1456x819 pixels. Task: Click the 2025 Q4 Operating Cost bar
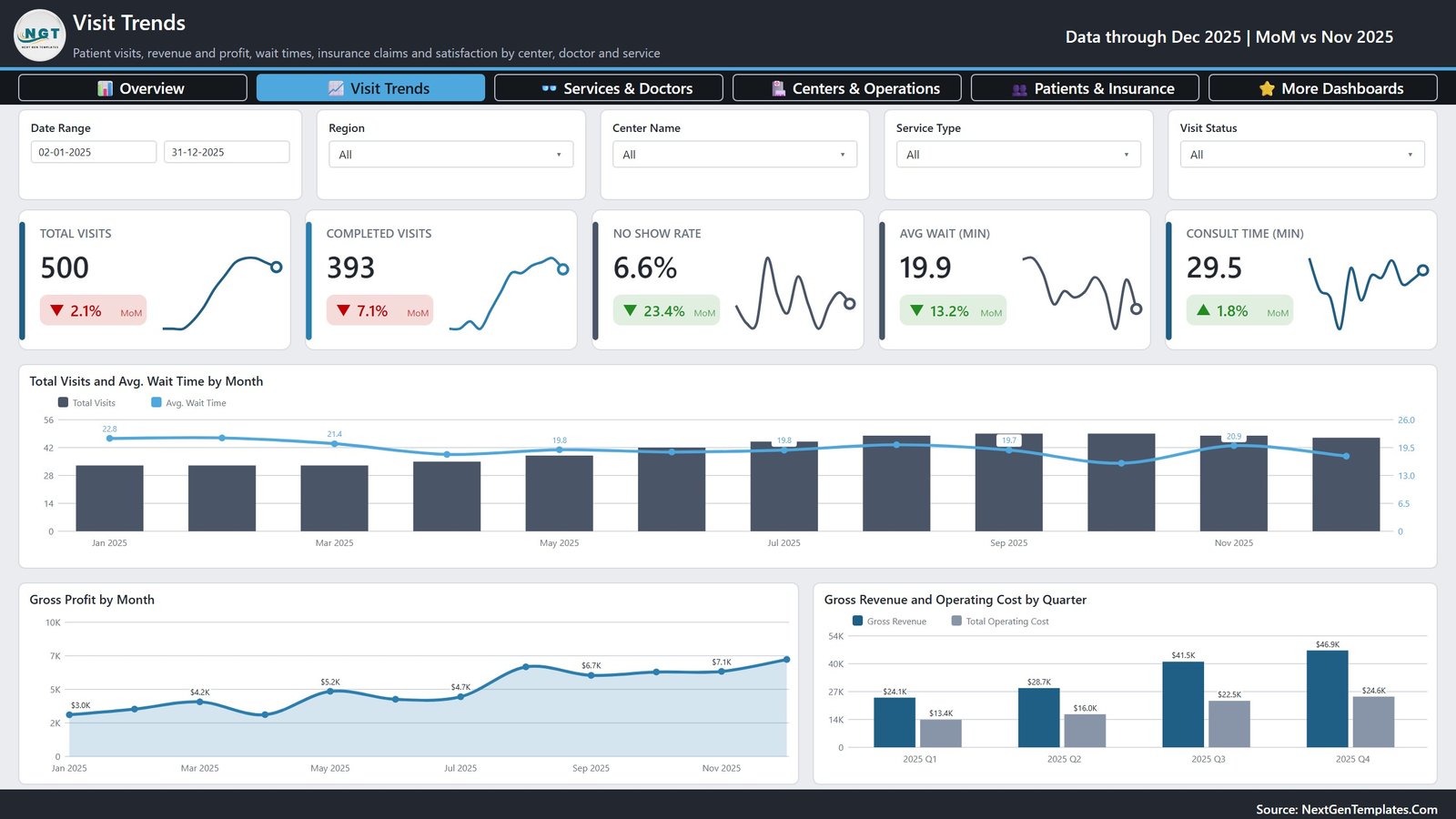click(x=1373, y=722)
